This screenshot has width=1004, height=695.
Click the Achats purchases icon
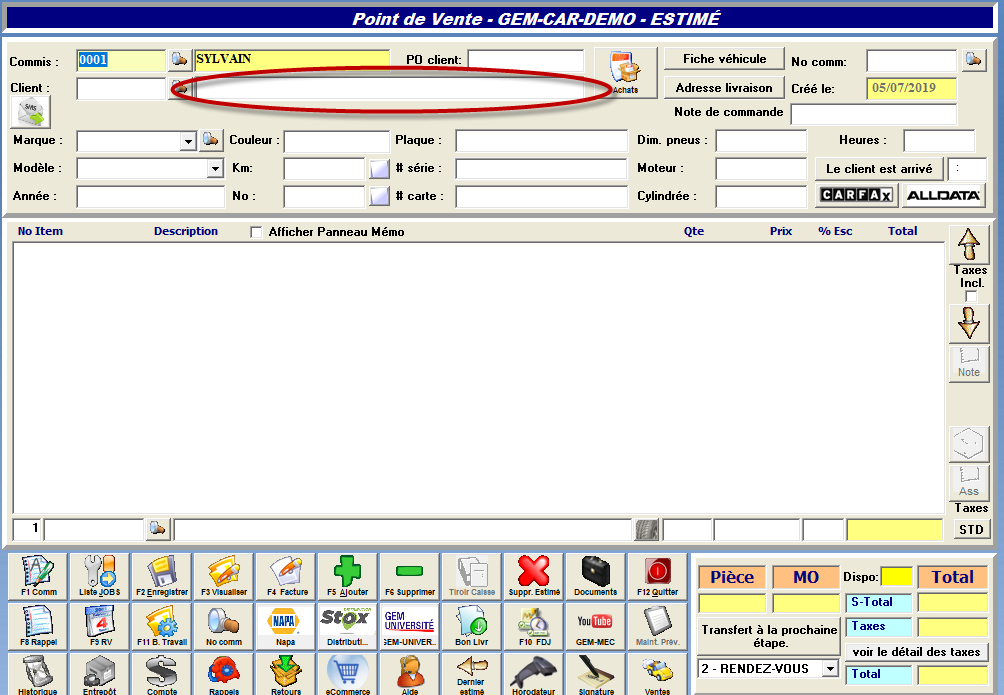[625, 73]
